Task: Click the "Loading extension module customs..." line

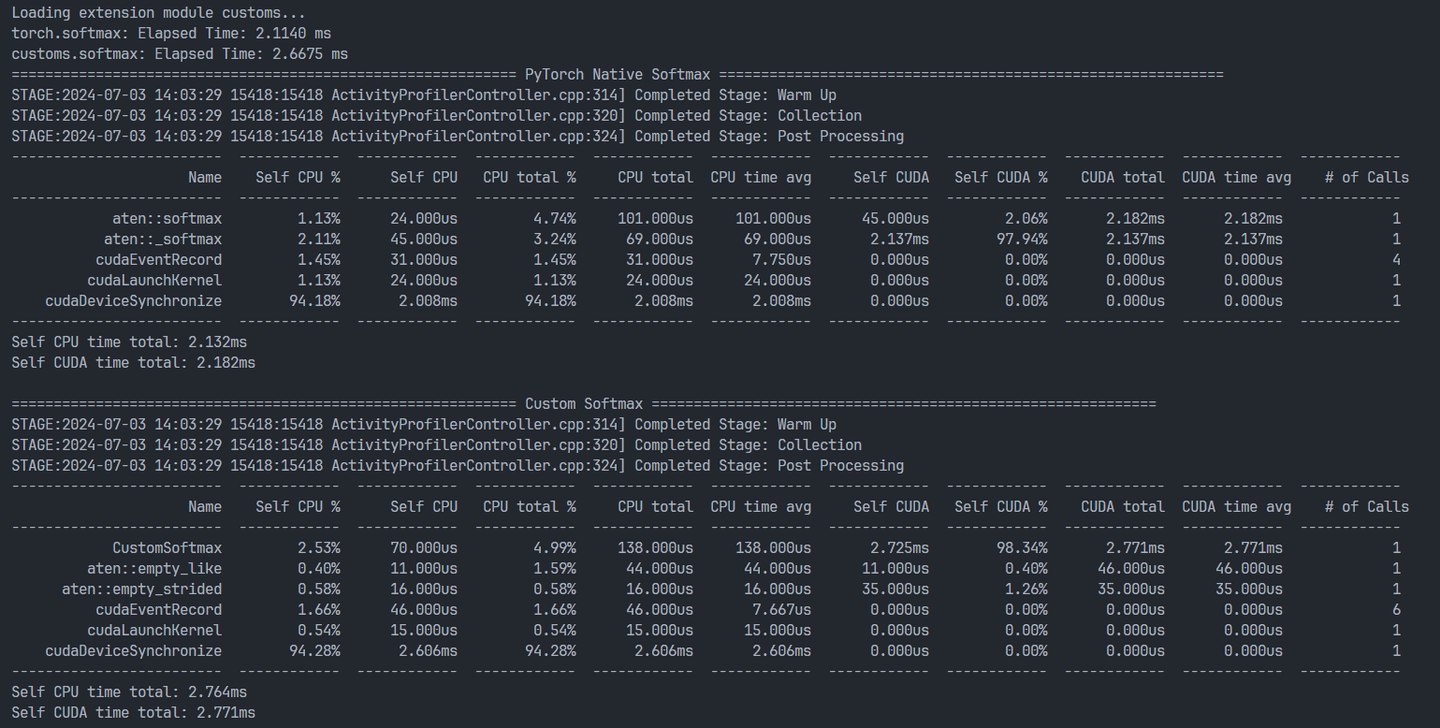Action: click(x=158, y=13)
